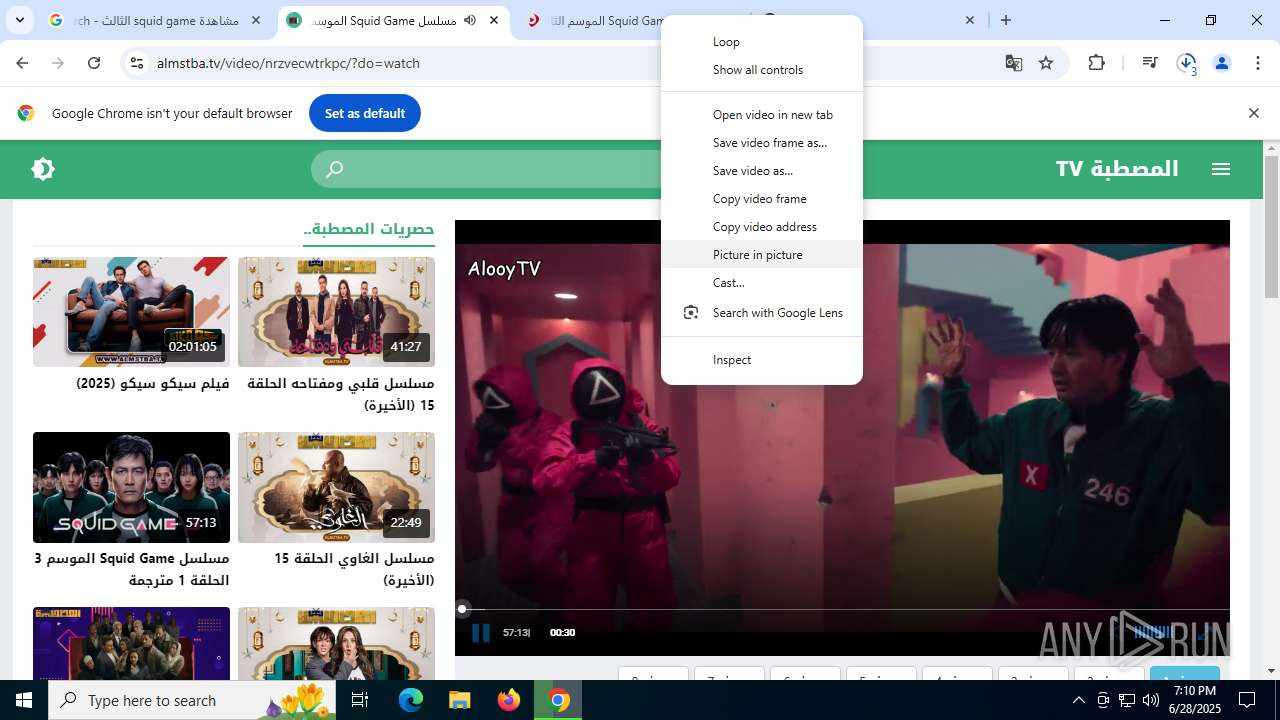Choose Picture in picture
The height and width of the screenshot is (720, 1280).
762,255
